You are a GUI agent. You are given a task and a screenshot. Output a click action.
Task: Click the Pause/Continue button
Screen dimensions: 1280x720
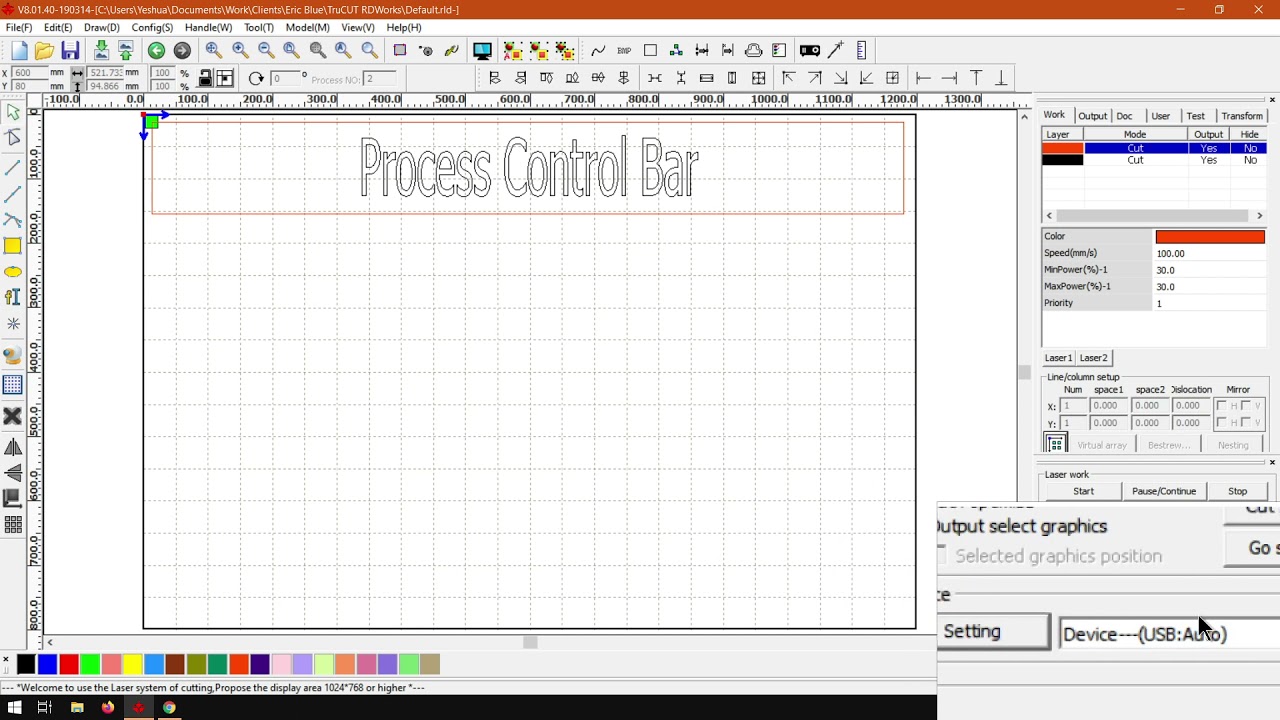[x=1164, y=491]
